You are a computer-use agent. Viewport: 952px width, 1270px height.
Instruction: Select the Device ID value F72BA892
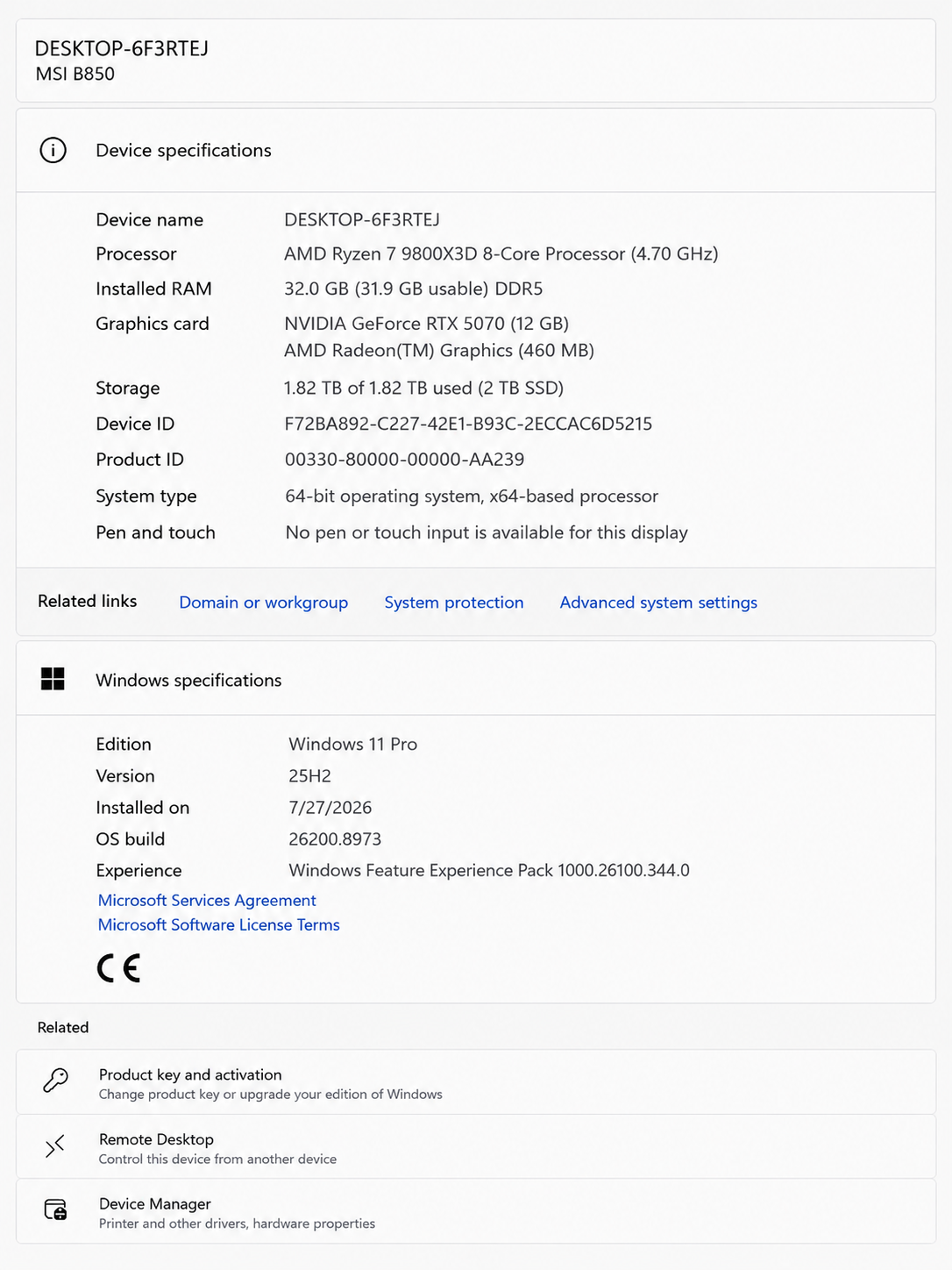(468, 425)
